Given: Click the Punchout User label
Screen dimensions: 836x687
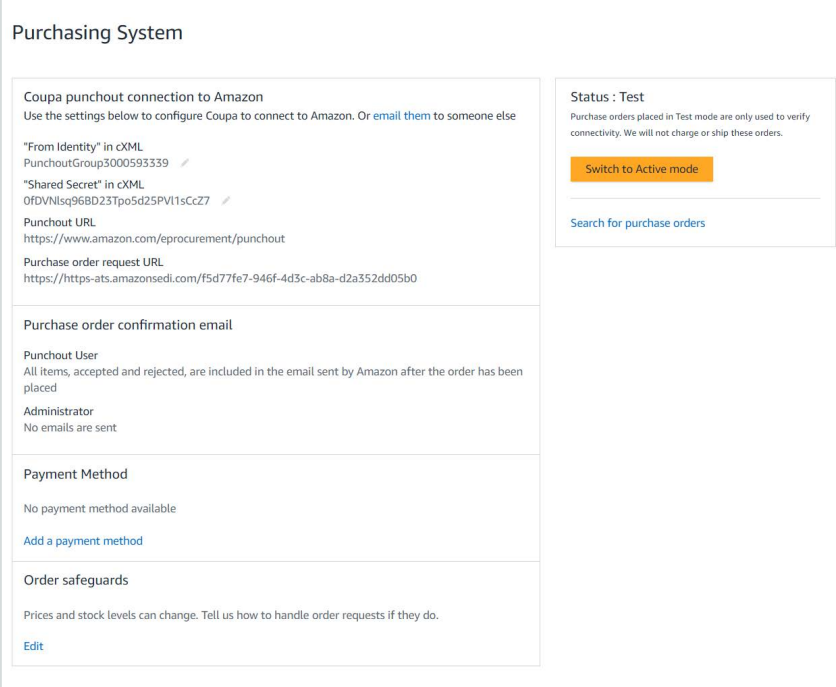Looking at the screenshot, I should pyautogui.click(x=60, y=355).
